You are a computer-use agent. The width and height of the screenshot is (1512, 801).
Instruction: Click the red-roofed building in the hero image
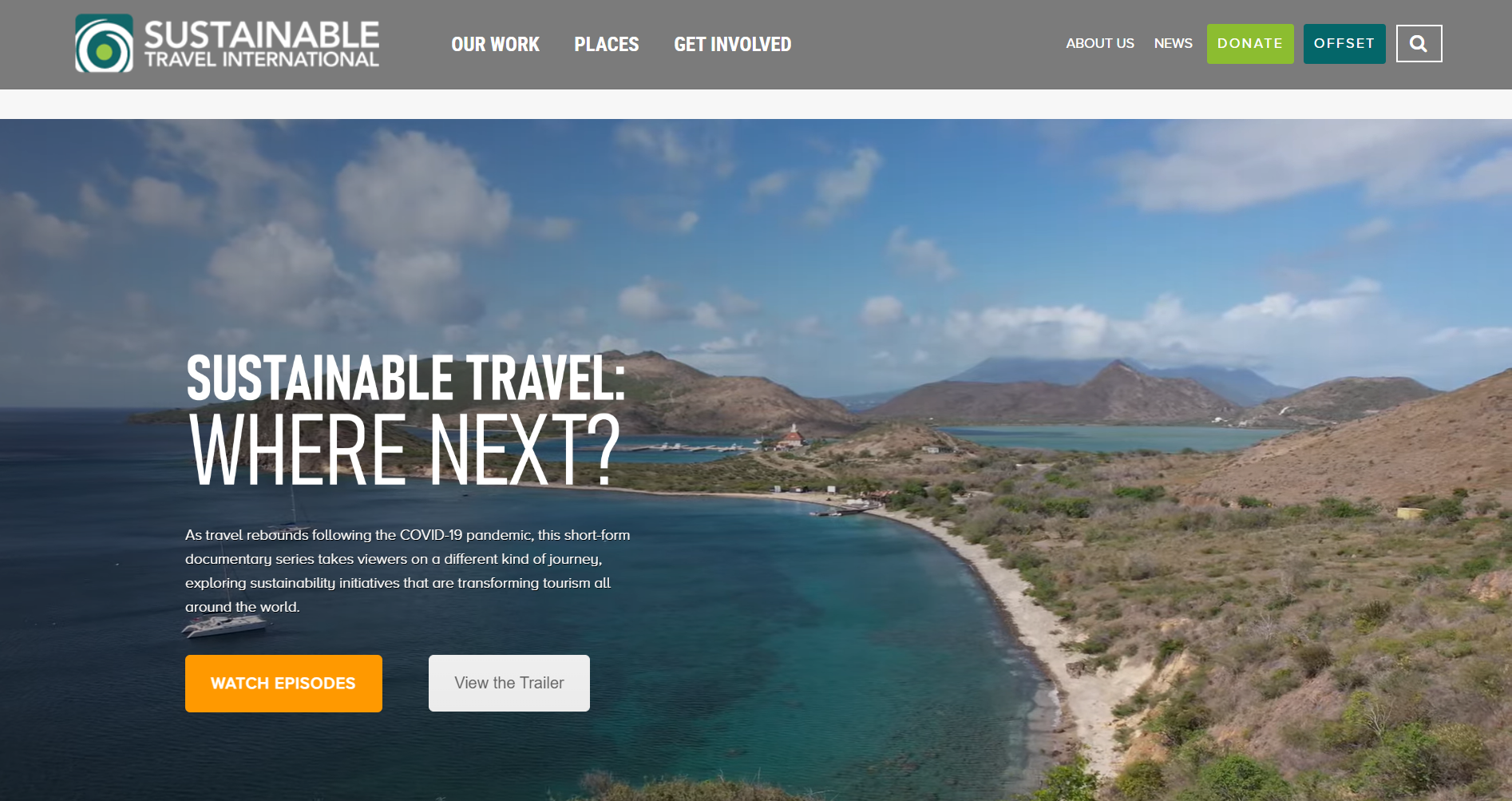pyautogui.click(x=791, y=437)
